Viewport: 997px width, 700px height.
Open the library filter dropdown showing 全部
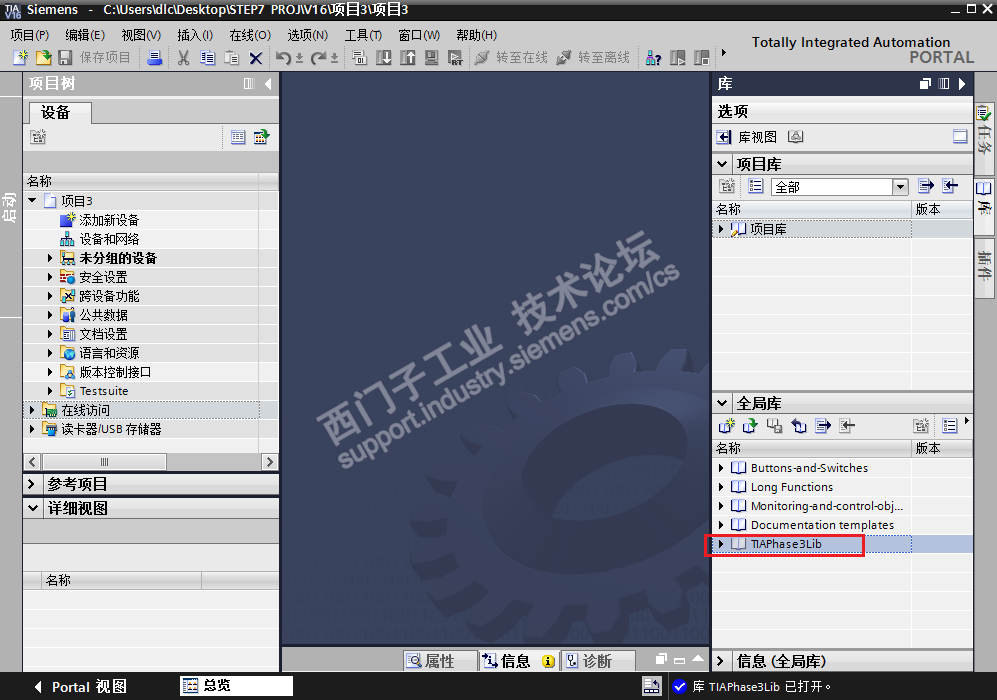(x=900, y=186)
